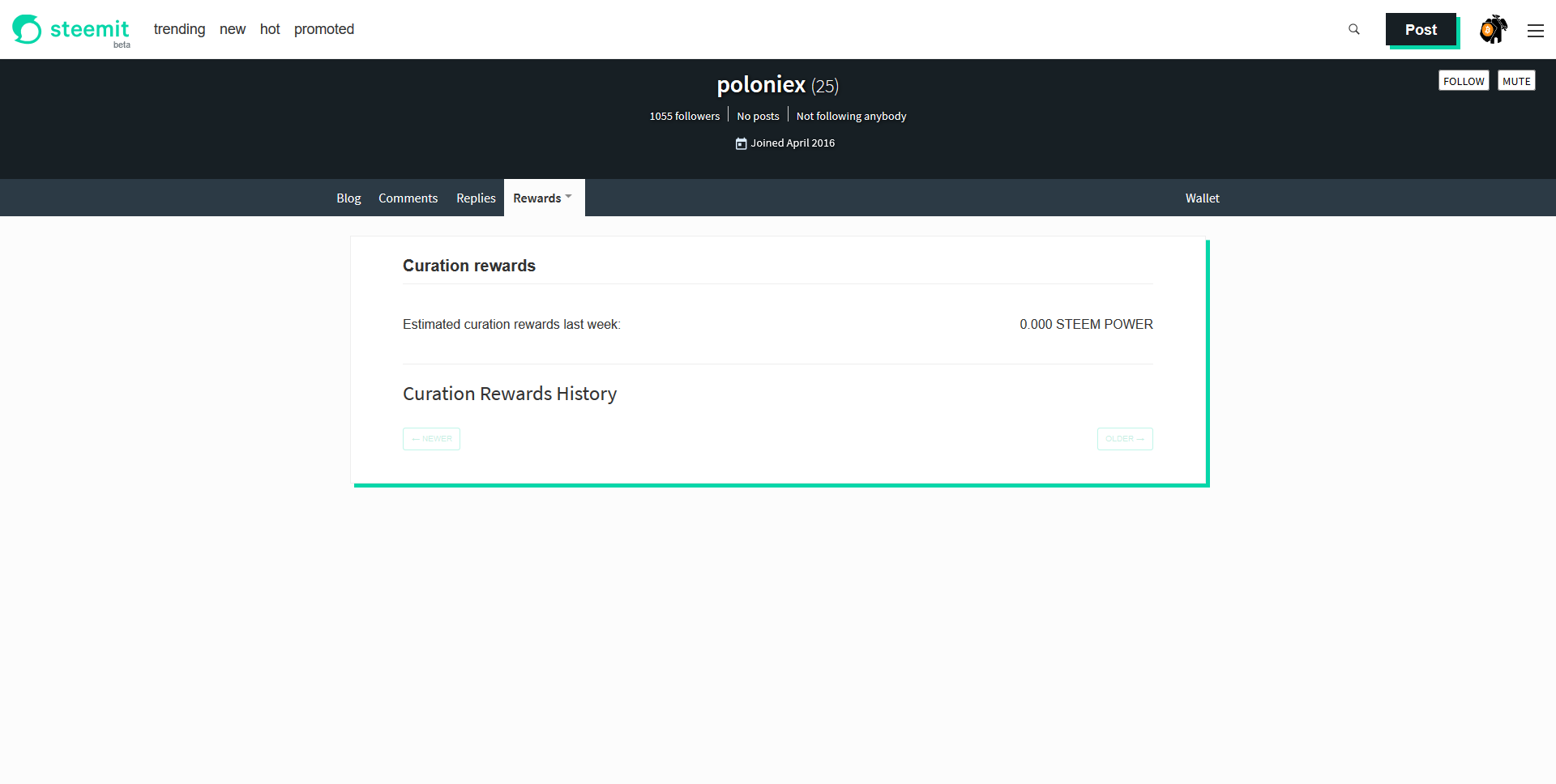Click the calendar icon beside Joined date

(741, 143)
